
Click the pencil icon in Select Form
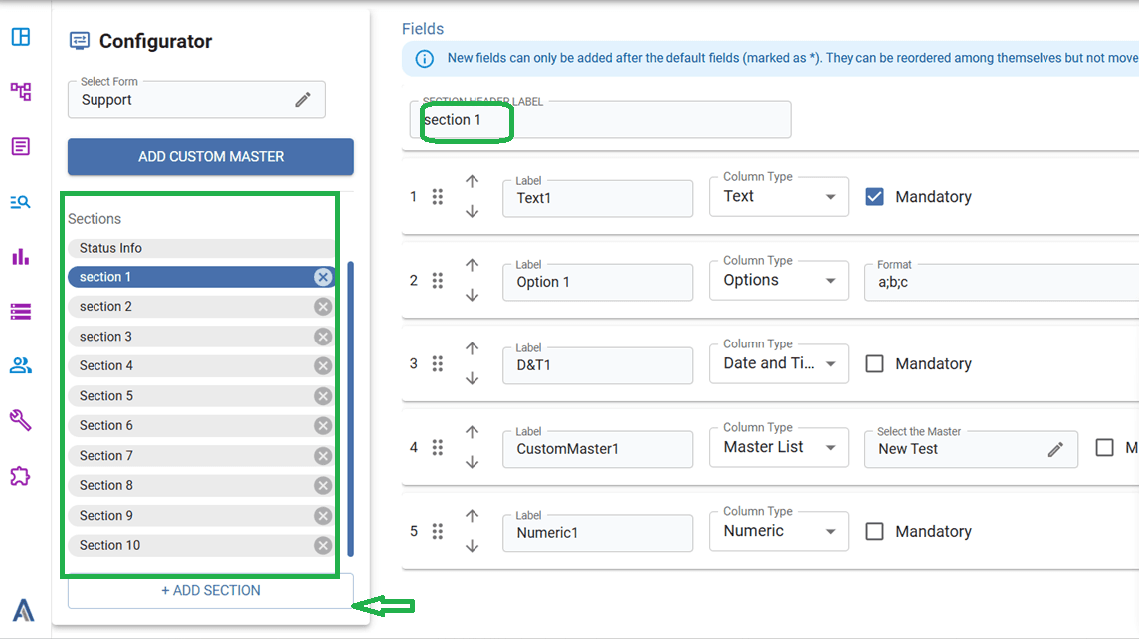(x=303, y=100)
